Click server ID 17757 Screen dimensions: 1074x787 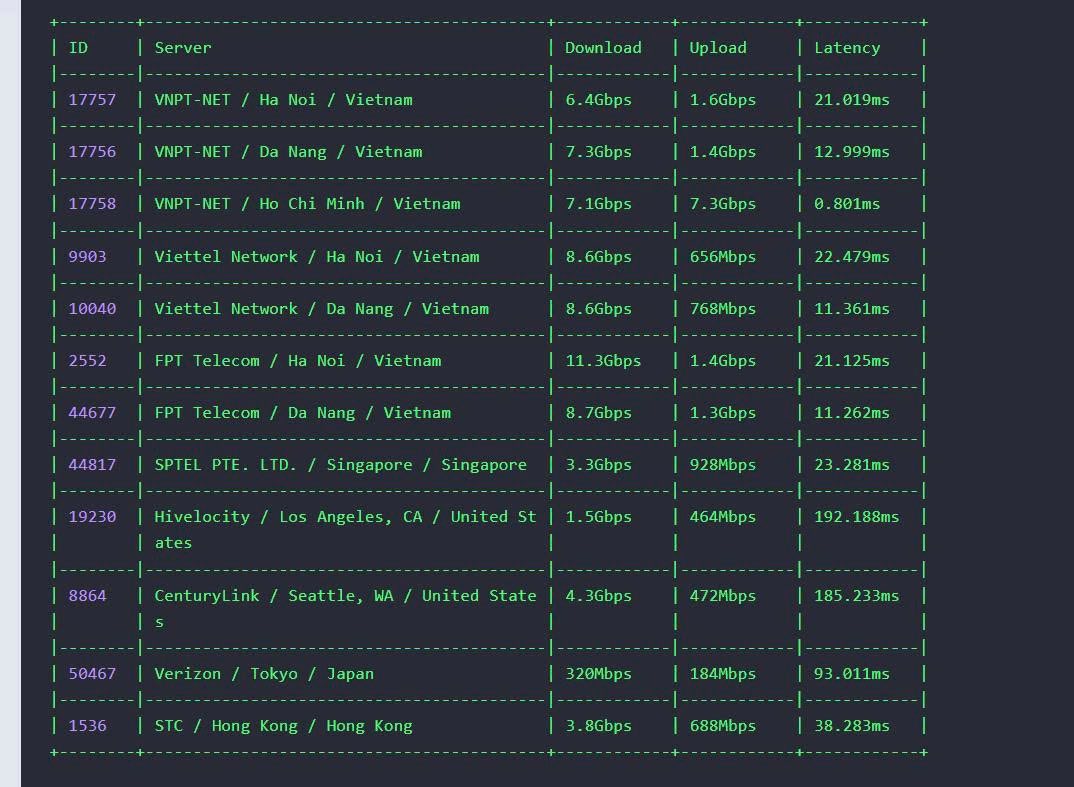92,100
